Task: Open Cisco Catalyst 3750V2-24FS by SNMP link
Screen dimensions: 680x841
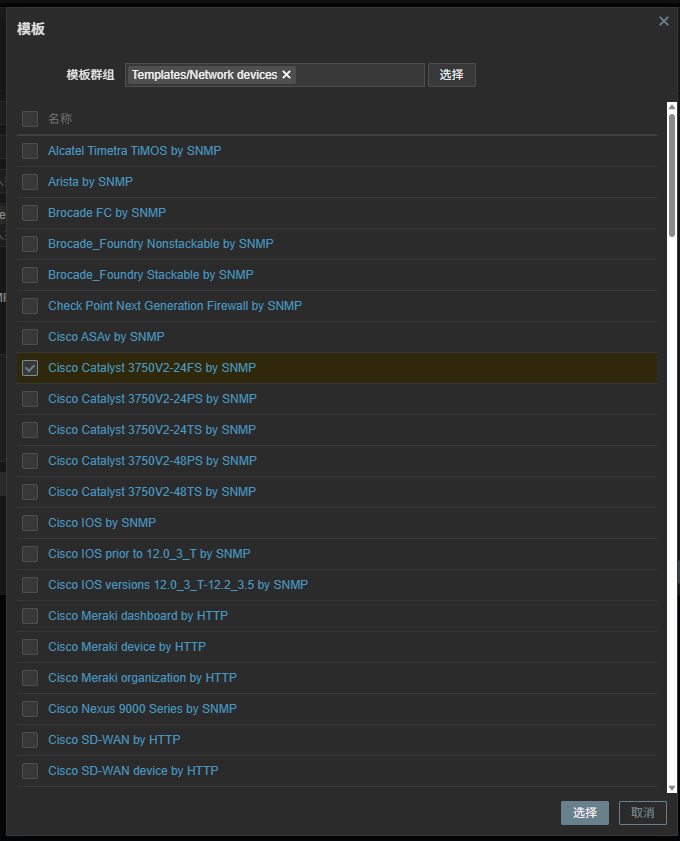Action: [152, 368]
